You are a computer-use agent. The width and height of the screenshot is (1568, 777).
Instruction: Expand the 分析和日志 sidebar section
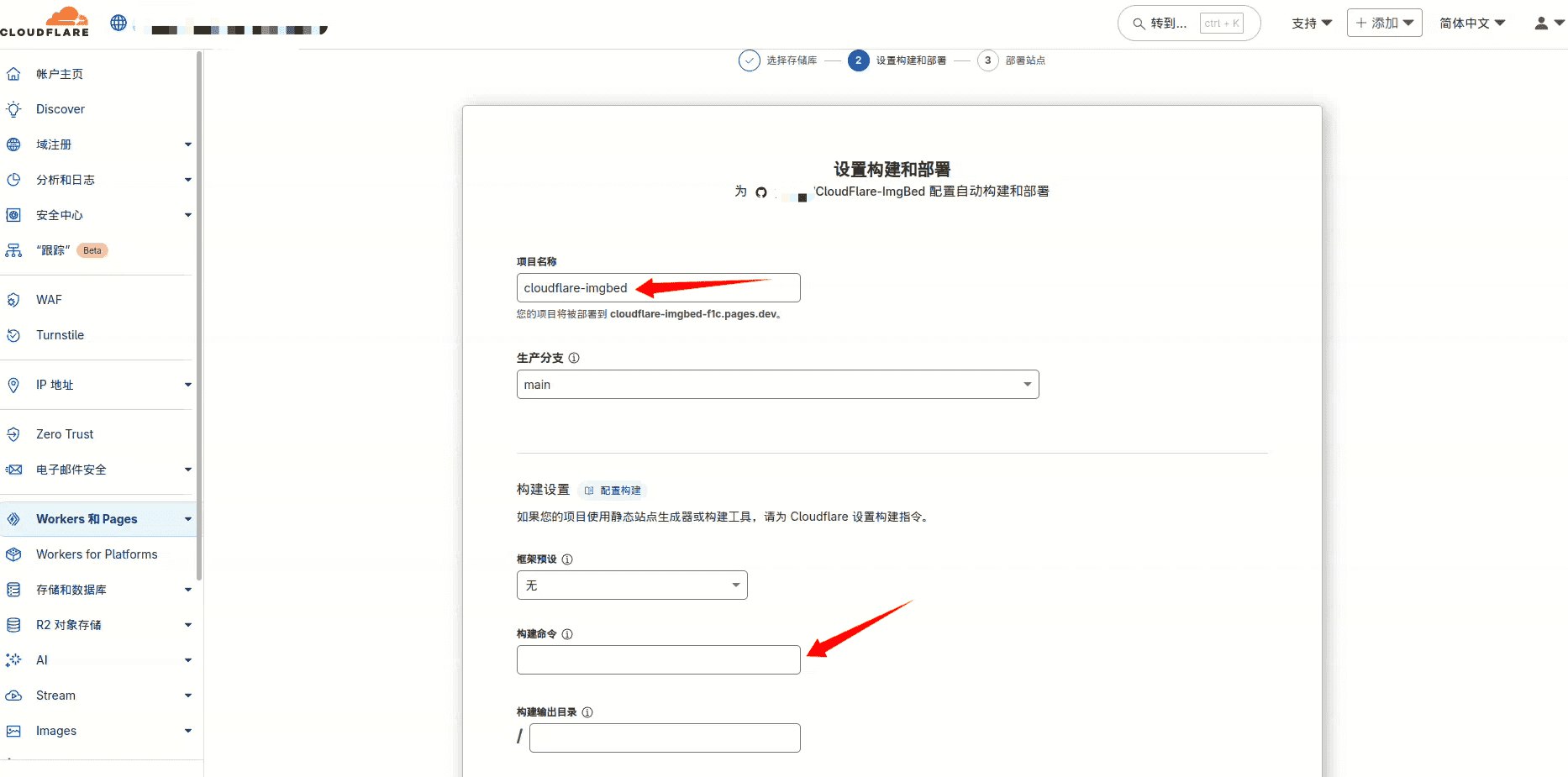[x=188, y=180]
